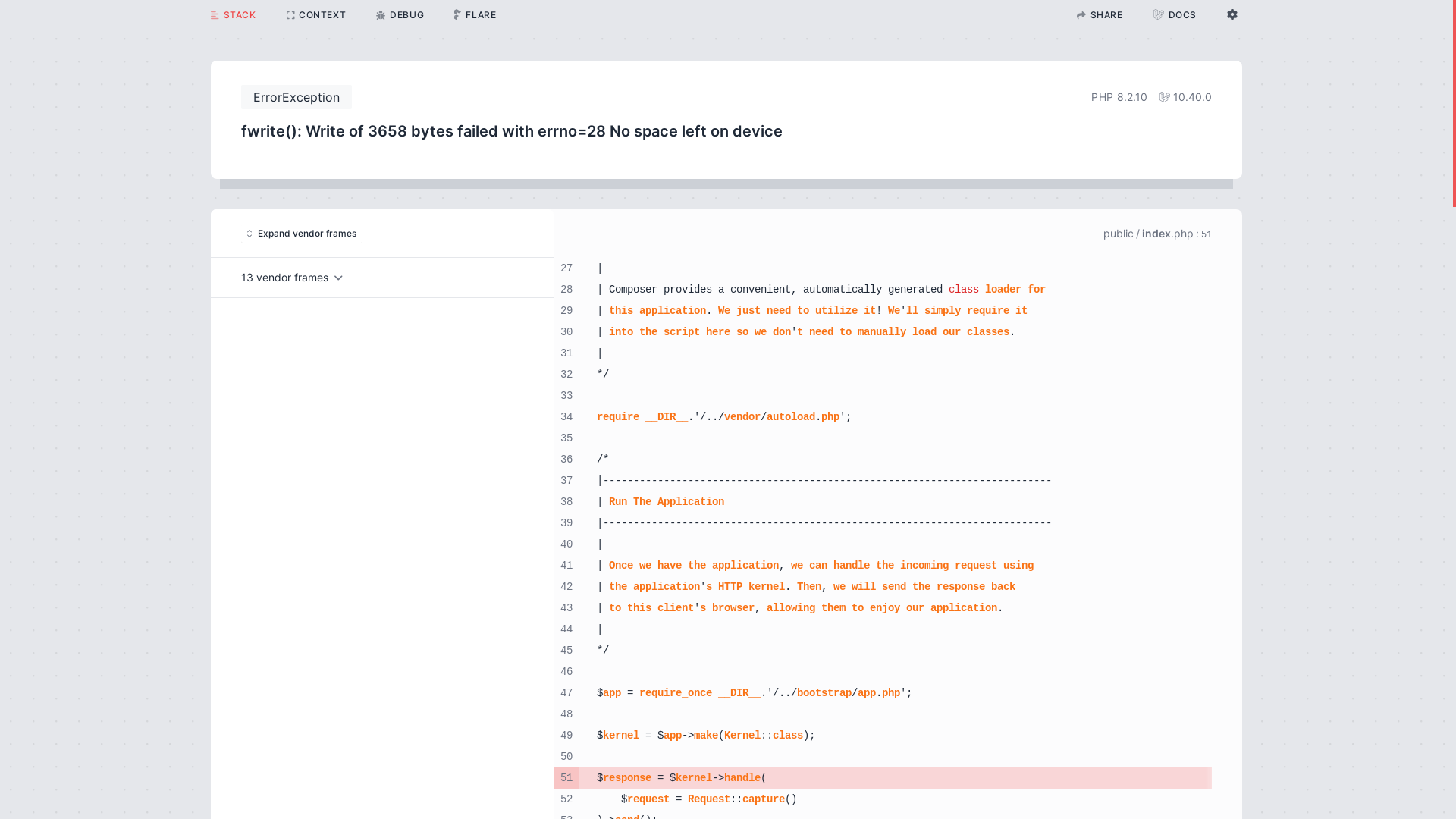The width and height of the screenshot is (1456, 819).
Task: Click line number 52 in code view
Action: coord(566,799)
